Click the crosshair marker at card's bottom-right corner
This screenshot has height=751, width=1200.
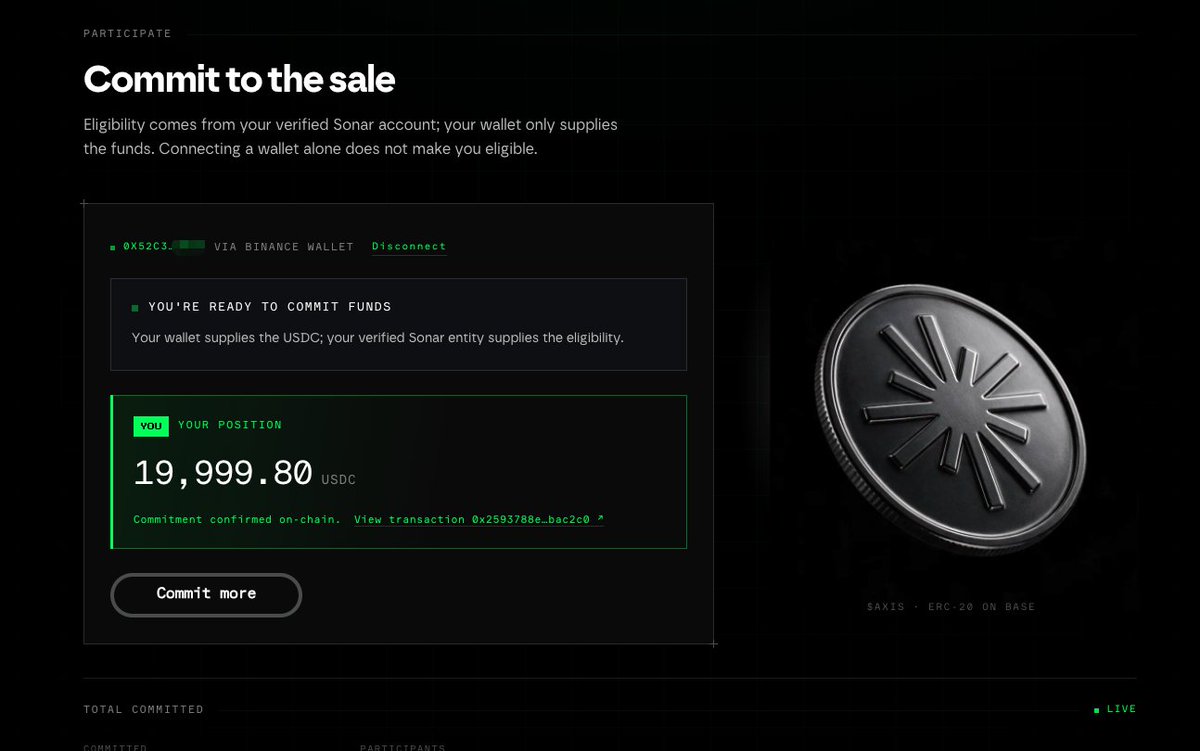pyautogui.click(x=713, y=644)
